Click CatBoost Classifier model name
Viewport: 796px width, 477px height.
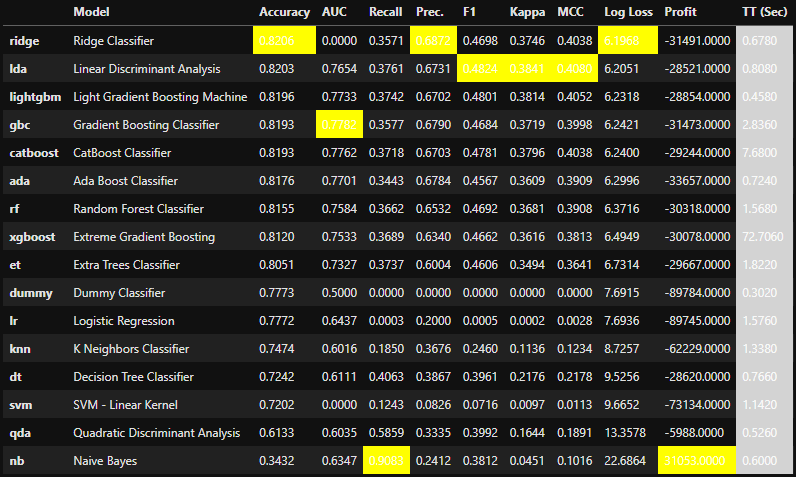pyautogui.click(x=122, y=153)
